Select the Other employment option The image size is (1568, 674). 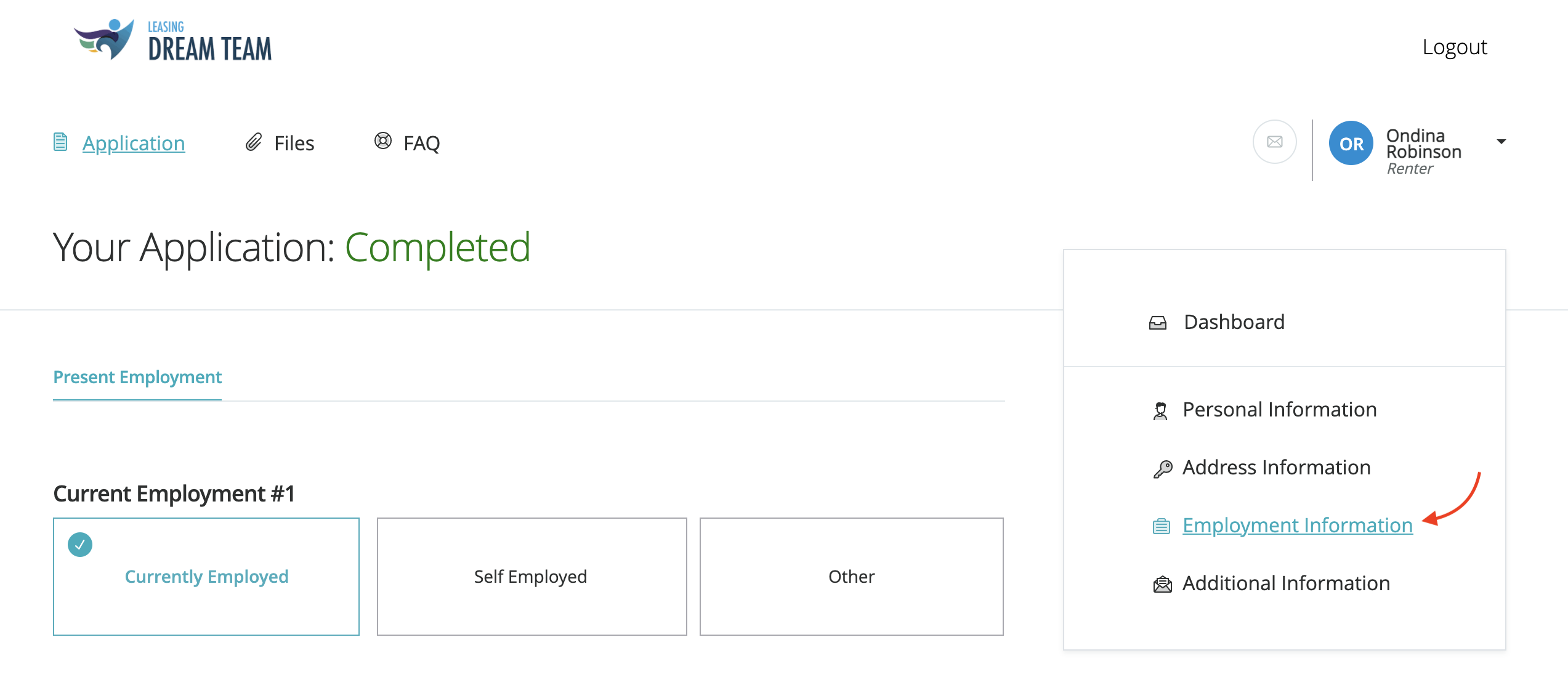coord(851,577)
